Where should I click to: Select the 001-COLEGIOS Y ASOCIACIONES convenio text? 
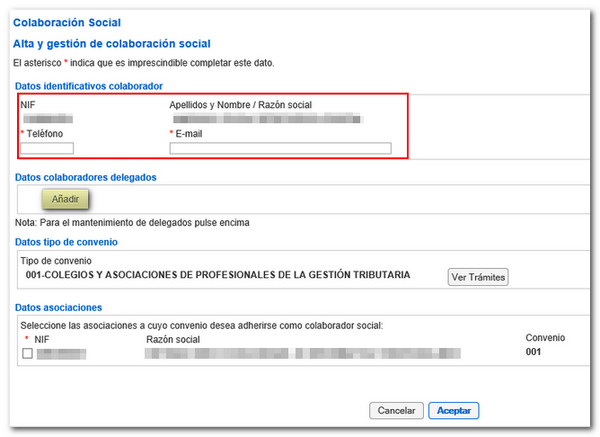coord(215,274)
